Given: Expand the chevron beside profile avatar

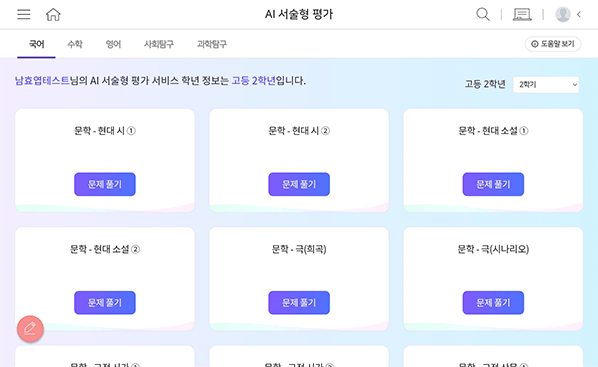Looking at the screenshot, I should [x=579, y=14].
